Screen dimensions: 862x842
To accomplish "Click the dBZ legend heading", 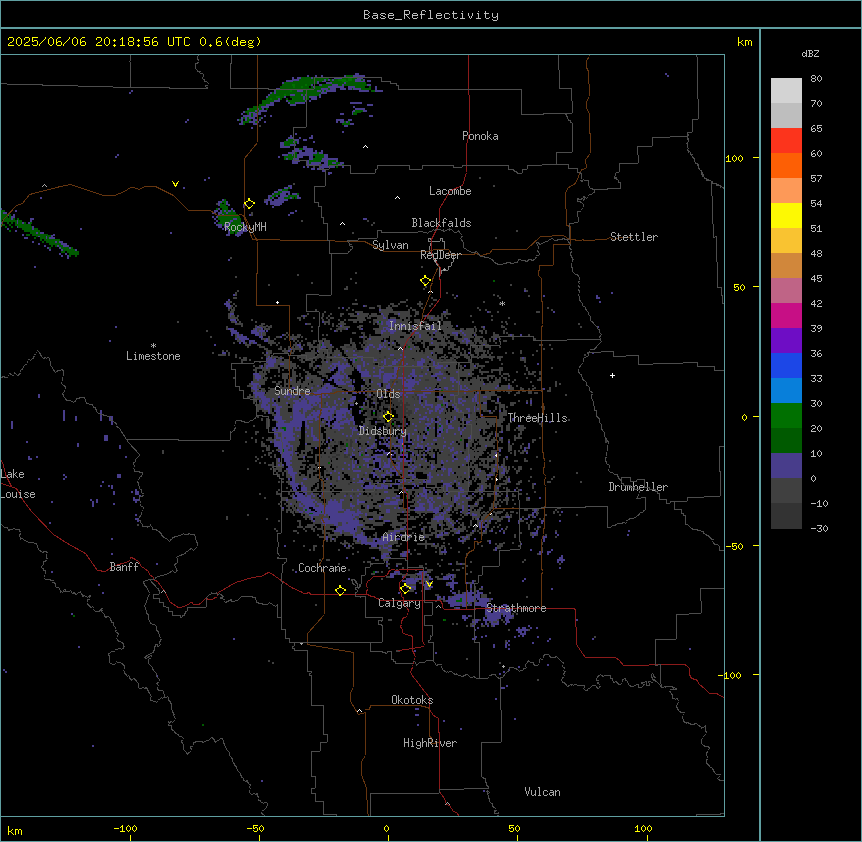I will [x=810, y=53].
